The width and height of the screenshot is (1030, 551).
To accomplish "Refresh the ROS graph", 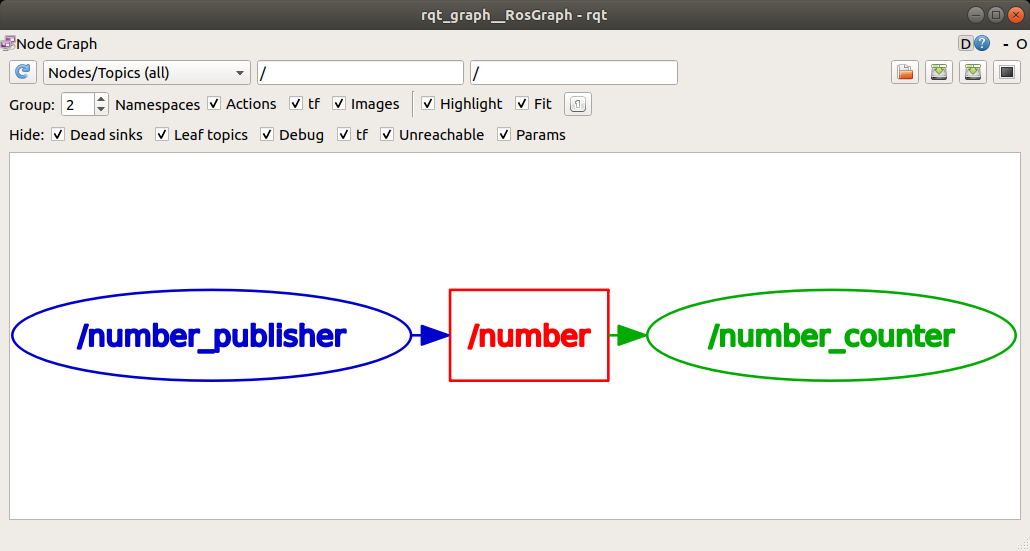I will click(x=23, y=72).
